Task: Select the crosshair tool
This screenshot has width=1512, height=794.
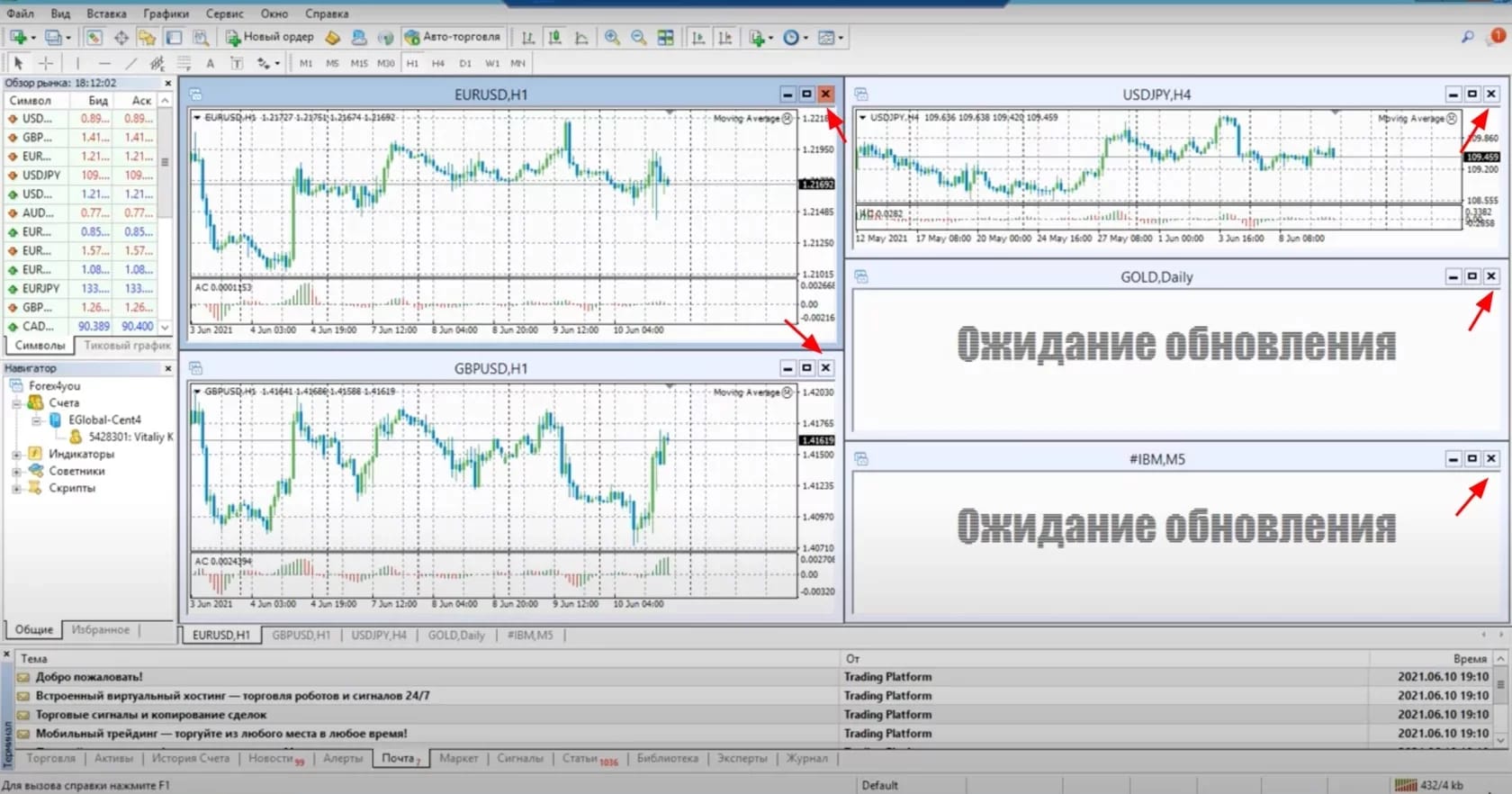Action: click(x=46, y=63)
